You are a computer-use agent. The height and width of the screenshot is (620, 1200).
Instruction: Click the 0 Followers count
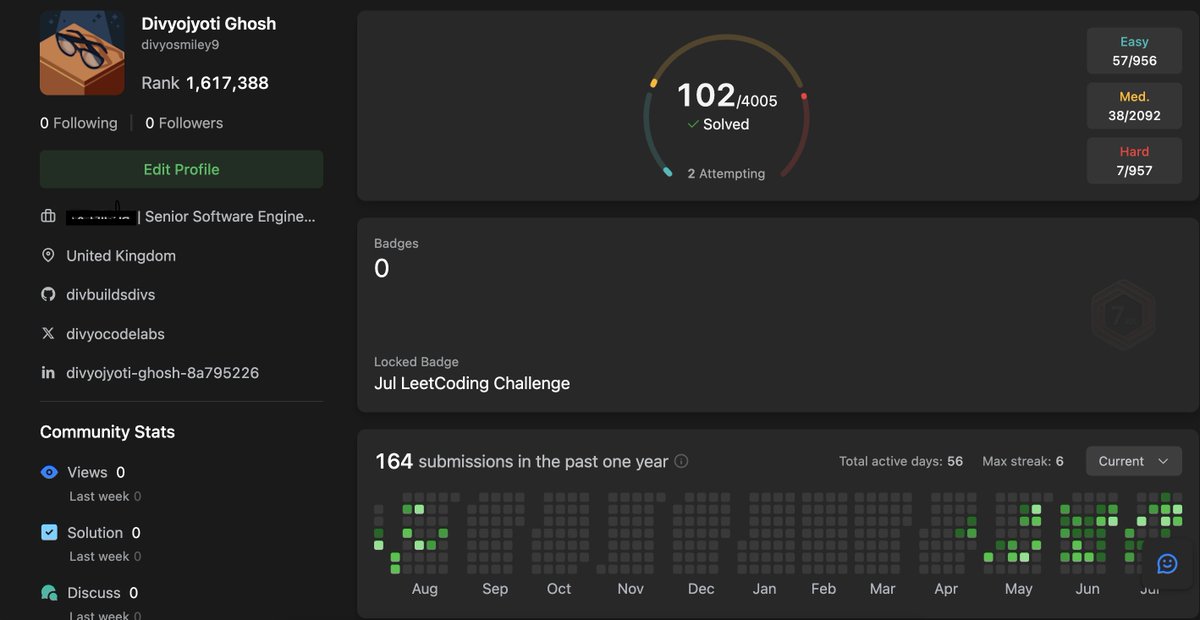pyautogui.click(x=184, y=123)
